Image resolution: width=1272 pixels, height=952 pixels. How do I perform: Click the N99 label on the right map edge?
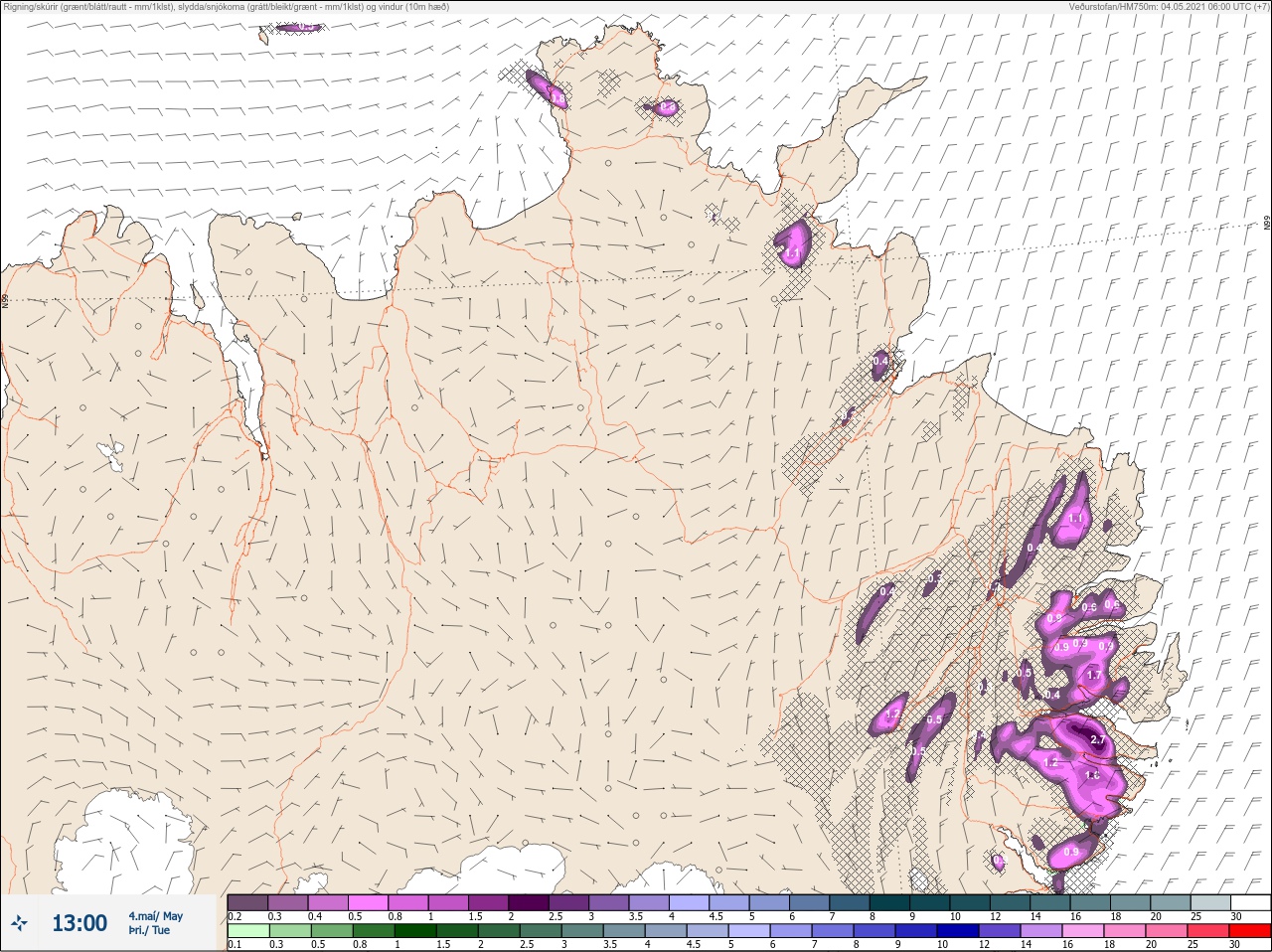pos(1267,224)
